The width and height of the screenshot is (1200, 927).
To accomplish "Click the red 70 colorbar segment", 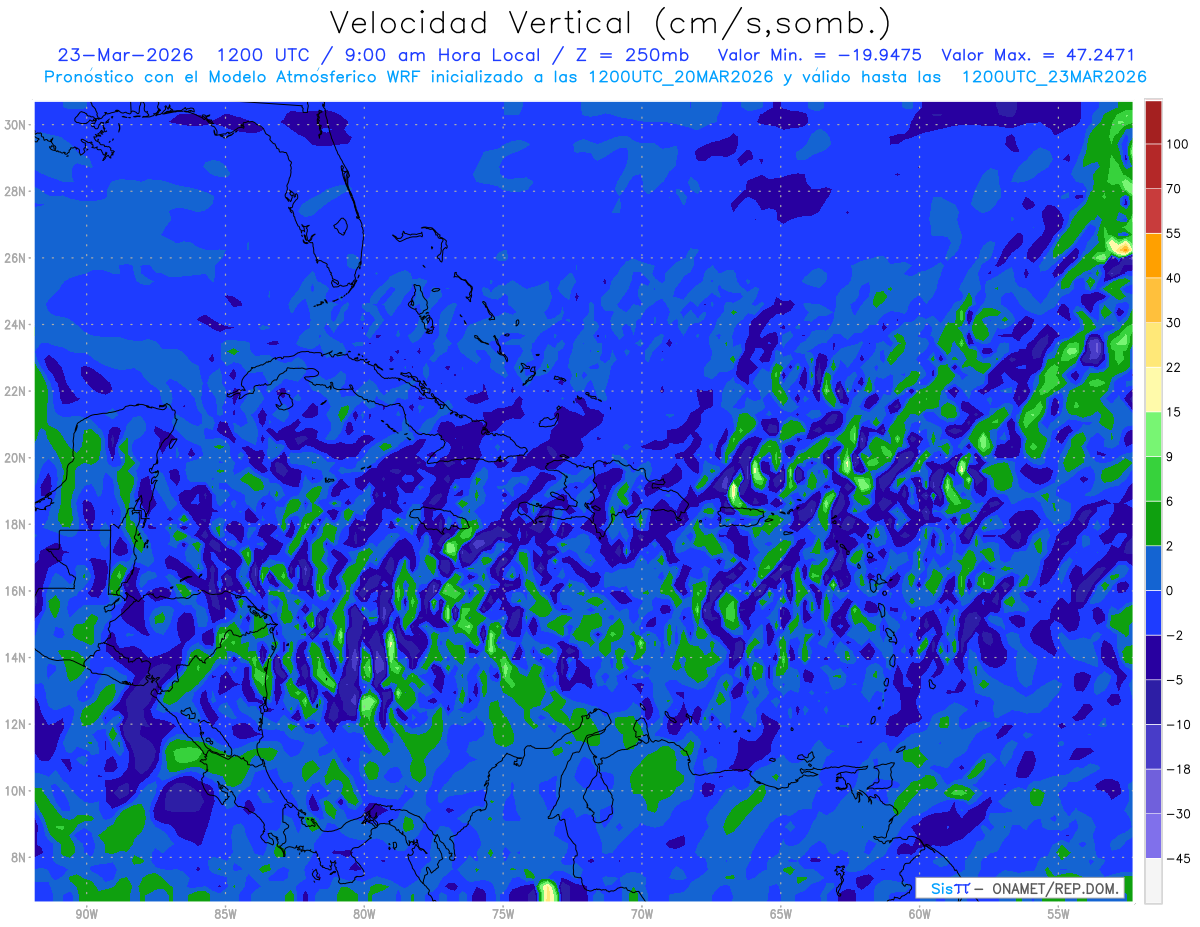I will 1153,166.
